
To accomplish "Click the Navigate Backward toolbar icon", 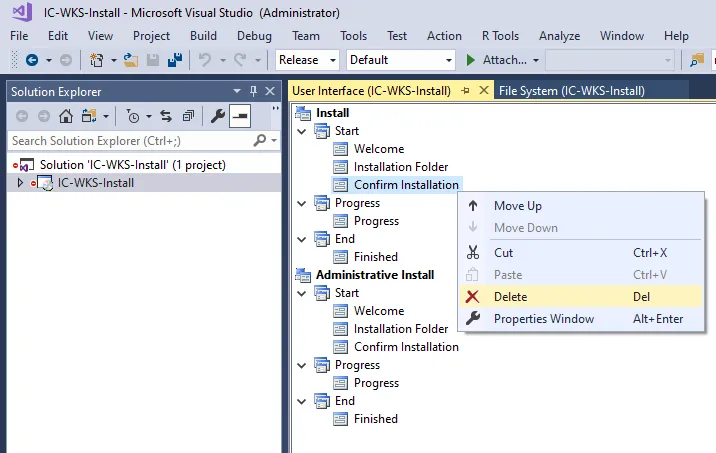I will coord(32,60).
